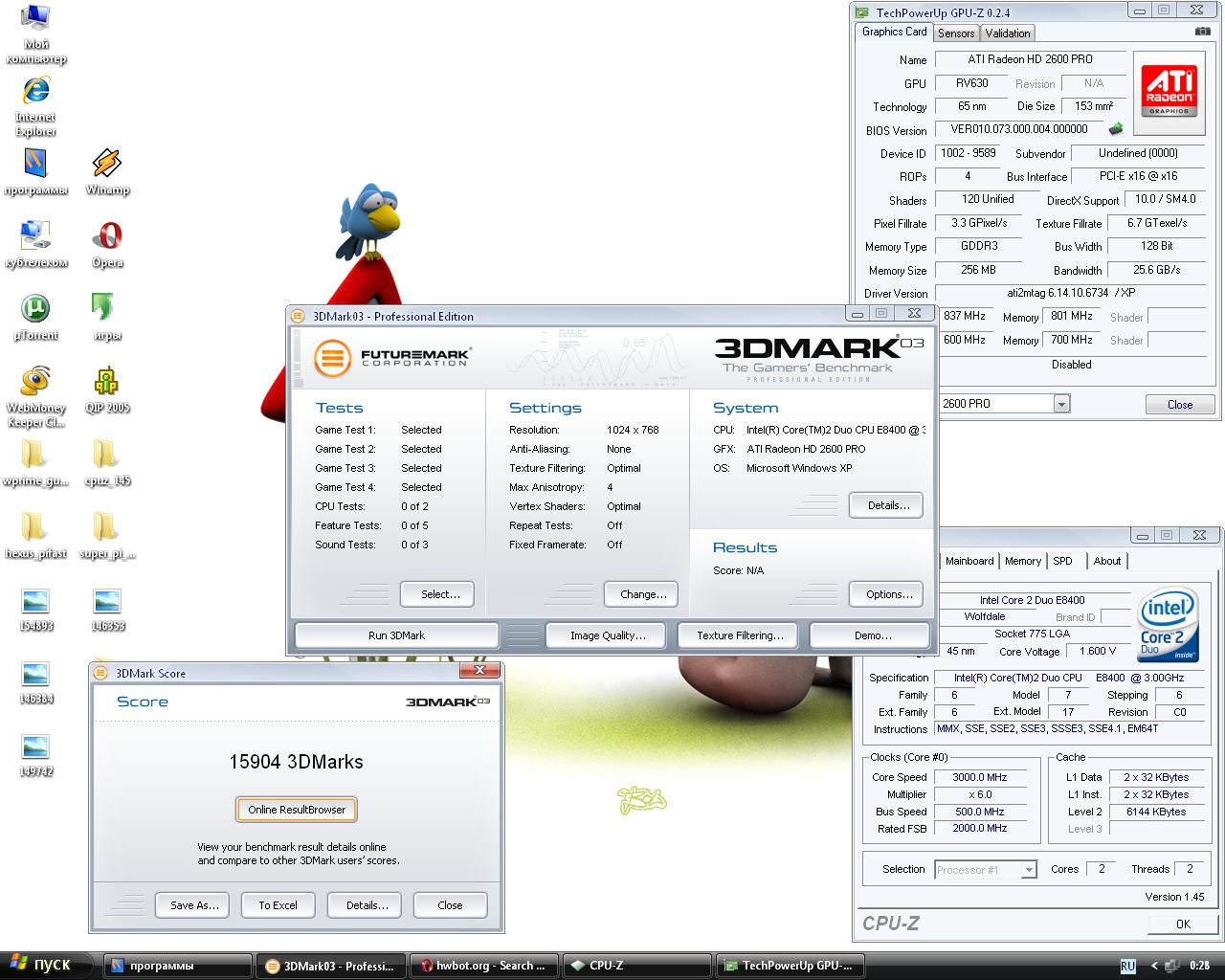Click the Options... results button
Screen dimensions: 1225x980
pos(888,594)
